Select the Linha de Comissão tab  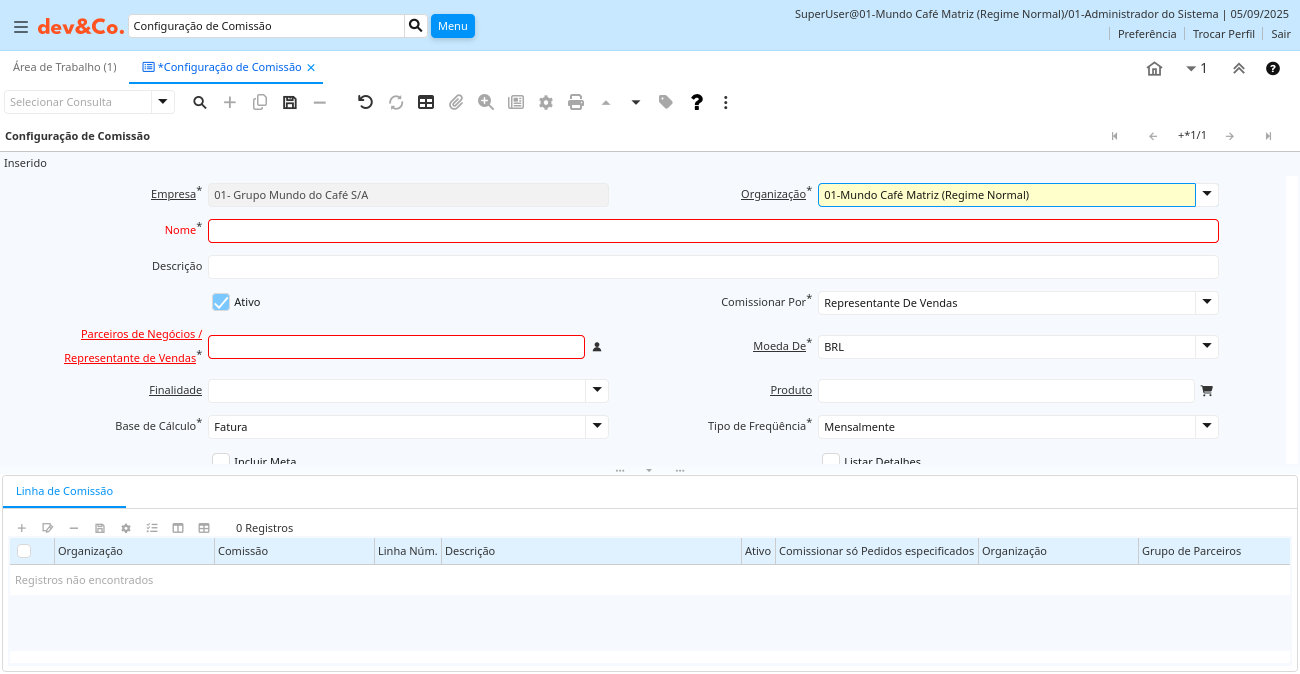(x=64, y=491)
